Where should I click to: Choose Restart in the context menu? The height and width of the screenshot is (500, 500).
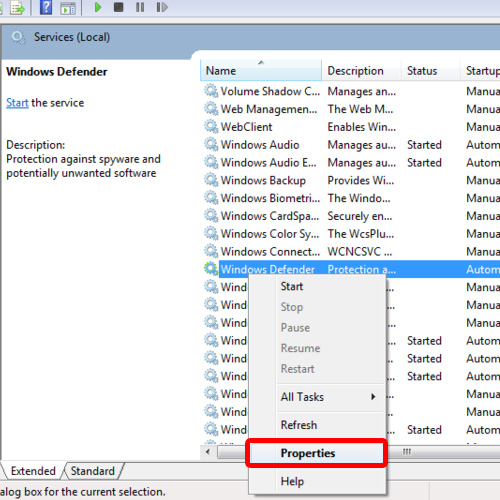point(317,369)
